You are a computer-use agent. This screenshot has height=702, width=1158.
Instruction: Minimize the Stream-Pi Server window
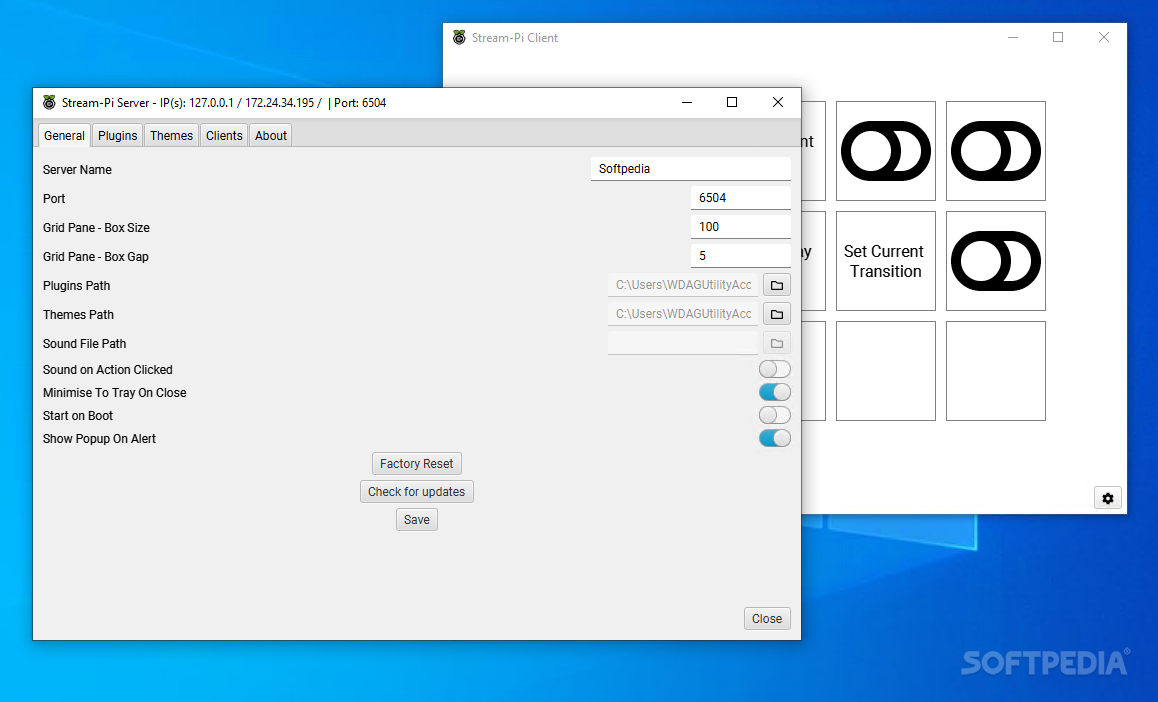click(x=687, y=103)
